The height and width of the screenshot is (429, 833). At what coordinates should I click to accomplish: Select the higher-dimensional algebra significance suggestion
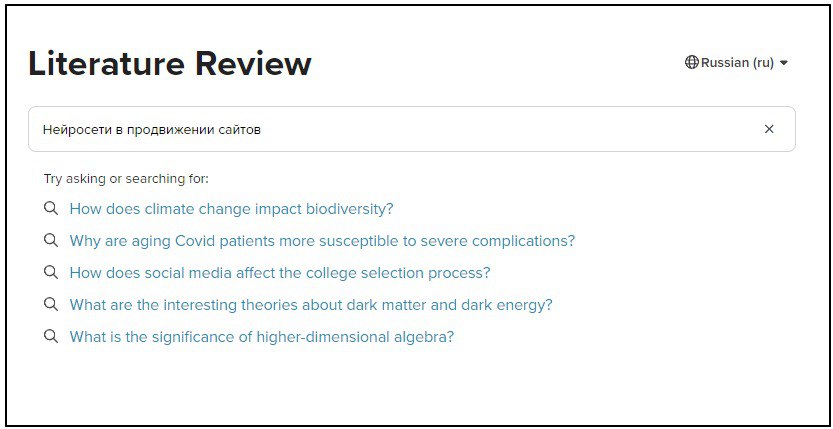261,337
